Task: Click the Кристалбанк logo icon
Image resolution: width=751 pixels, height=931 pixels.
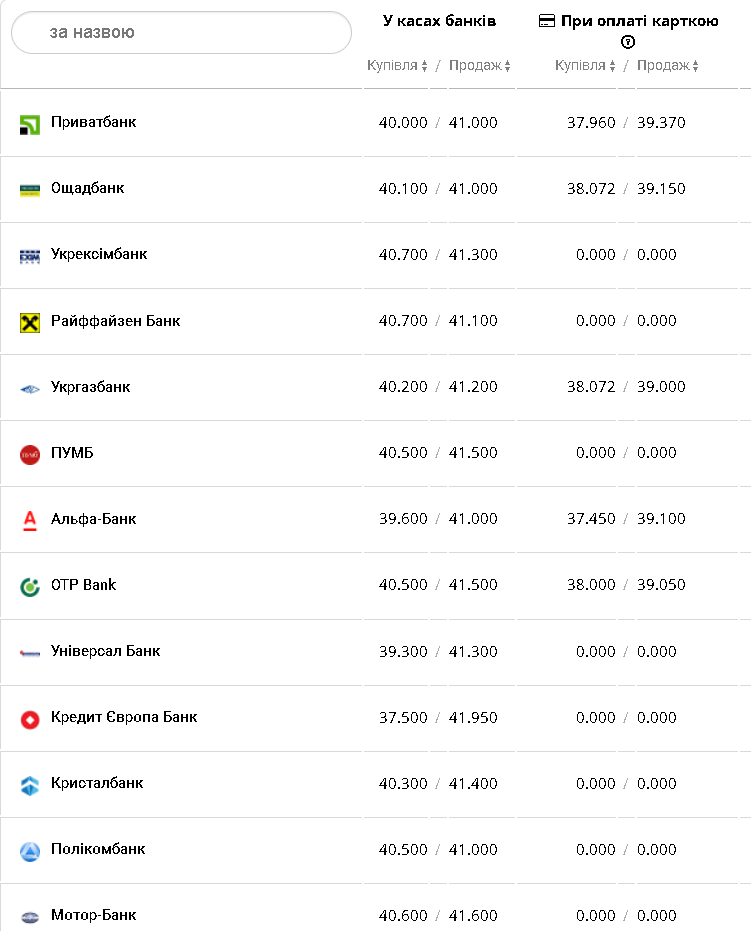Action: click(30, 785)
